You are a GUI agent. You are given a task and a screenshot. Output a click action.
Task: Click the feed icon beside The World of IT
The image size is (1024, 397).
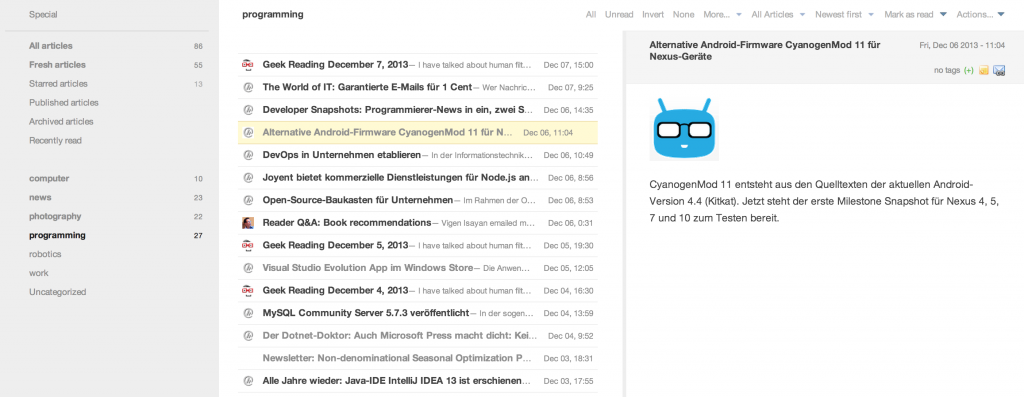point(248,87)
